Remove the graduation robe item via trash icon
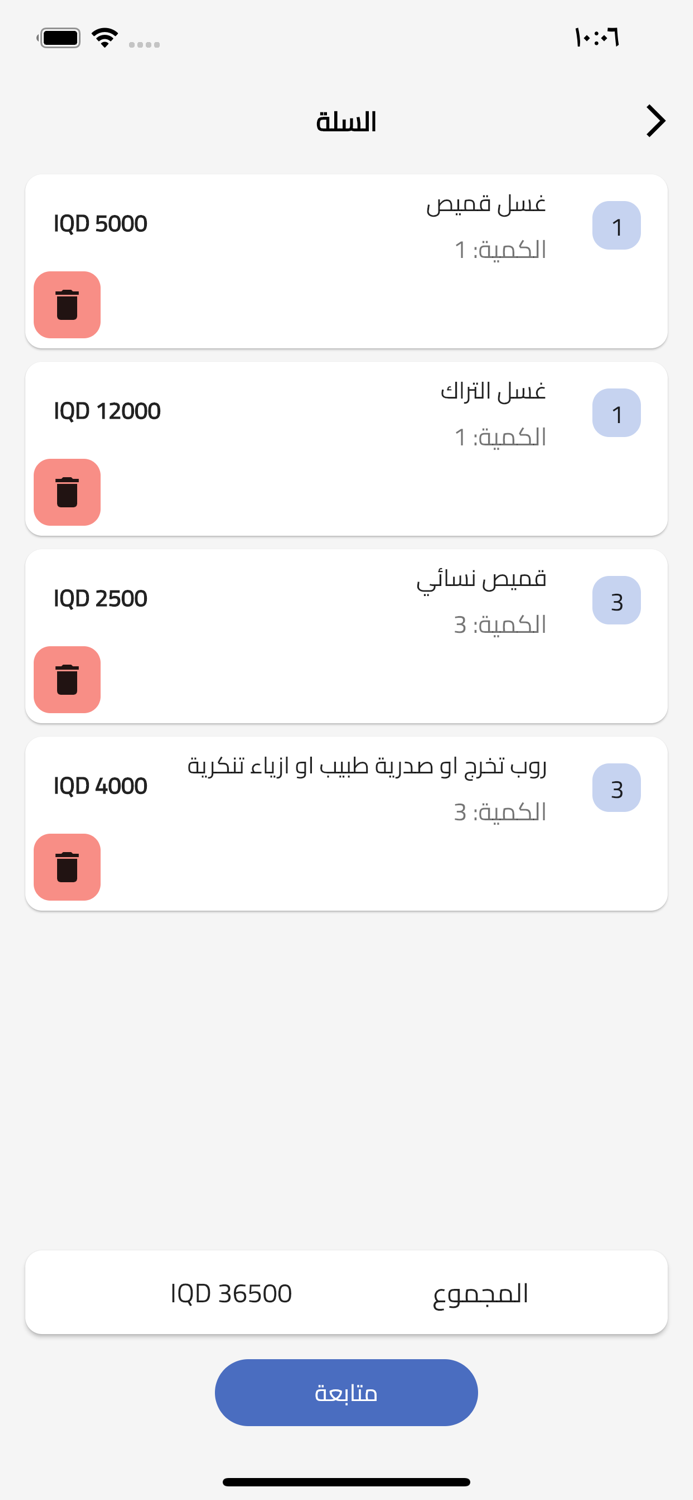 pyautogui.click(x=67, y=867)
